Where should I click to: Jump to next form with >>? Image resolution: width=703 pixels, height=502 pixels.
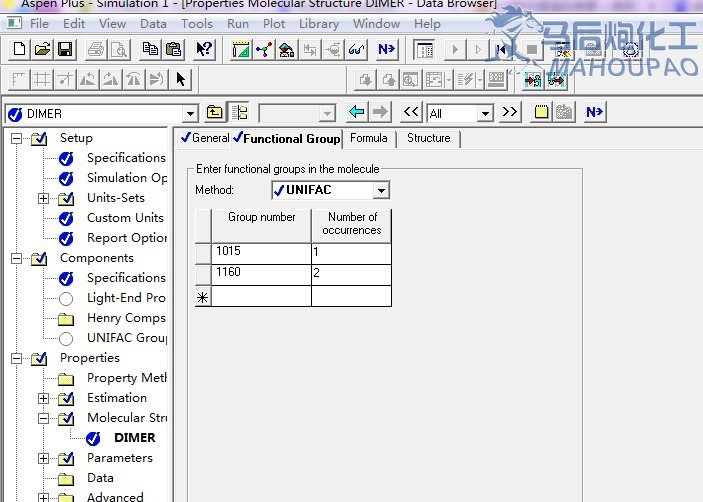510,112
